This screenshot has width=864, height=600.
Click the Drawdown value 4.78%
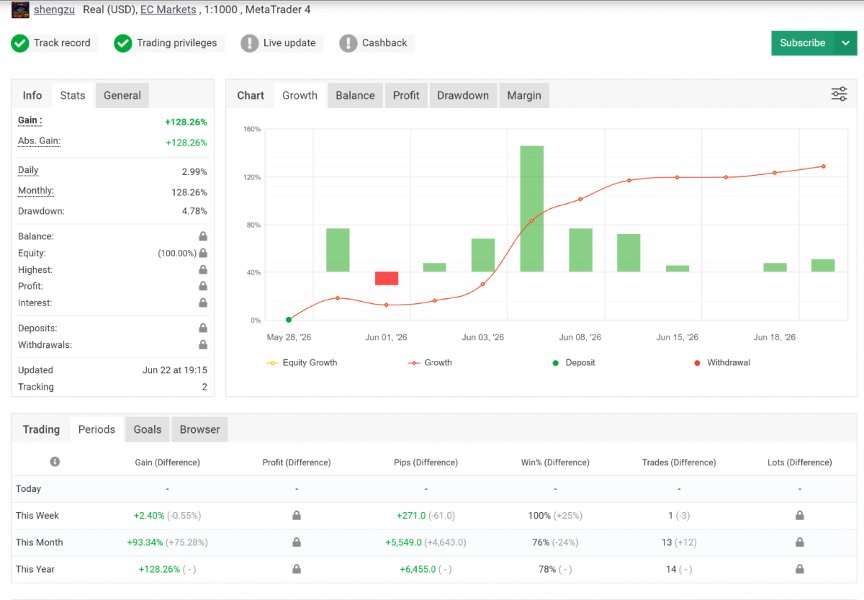(x=195, y=211)
